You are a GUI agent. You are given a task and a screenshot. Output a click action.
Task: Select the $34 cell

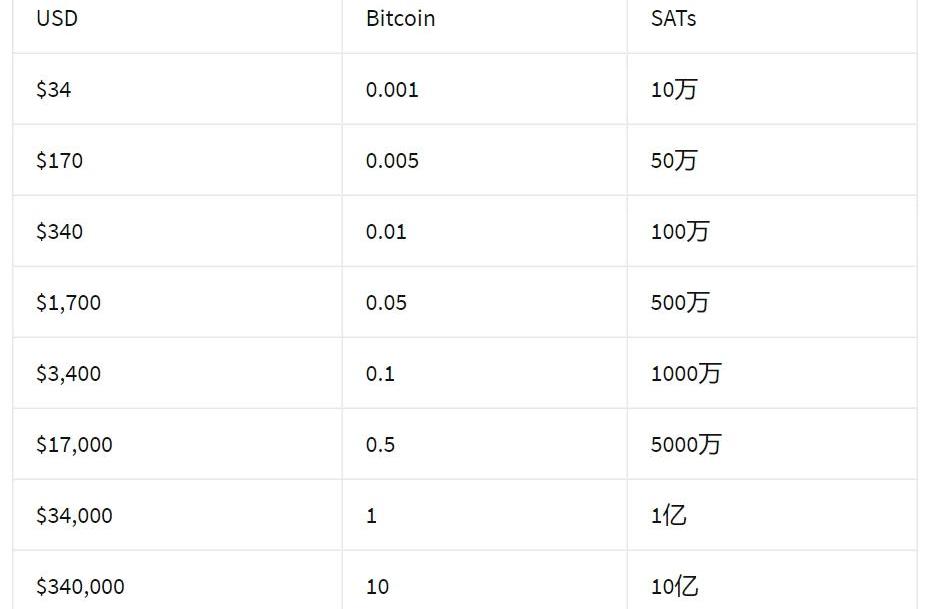click(x=54, y=90)
